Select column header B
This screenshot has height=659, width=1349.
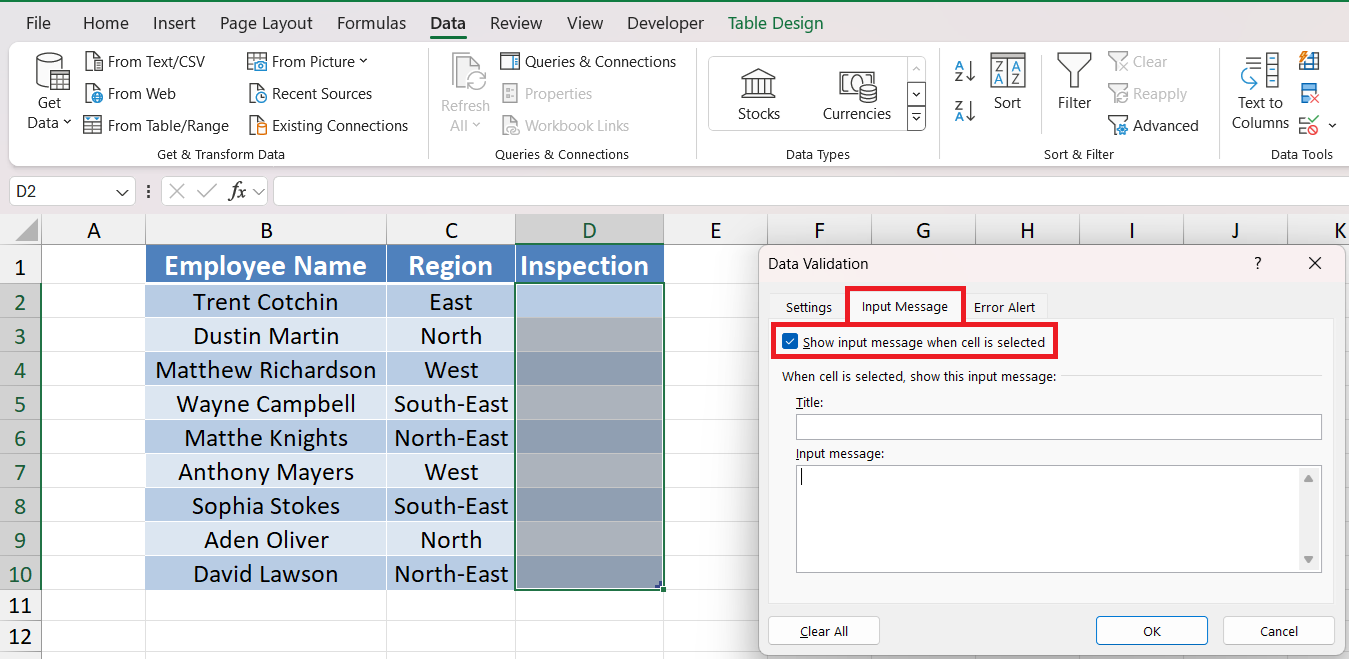[x=266, y=231]
